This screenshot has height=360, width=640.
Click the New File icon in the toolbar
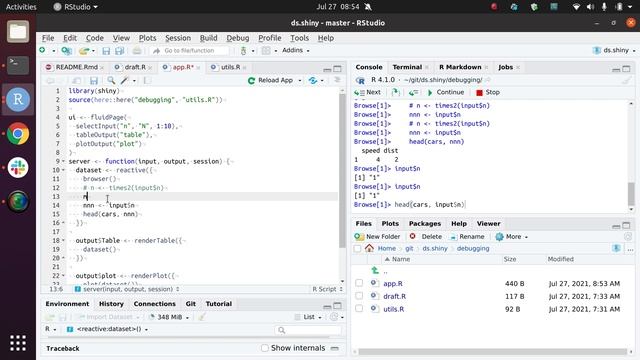pyautogui.click(x=42, y=50)
